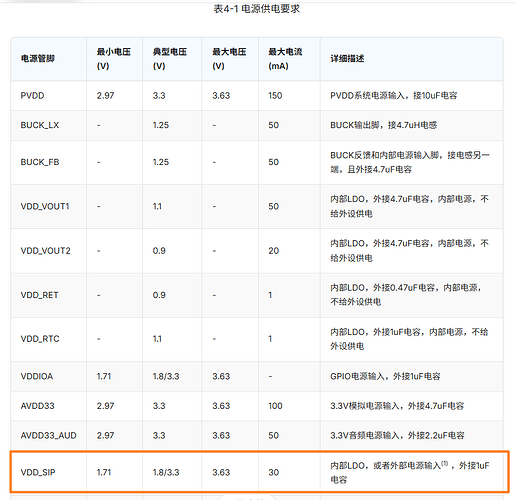516x500 pixels.
Task: Click the footnote (1) superscript in VDD_SIP description
Action: [x=445, y=463]
